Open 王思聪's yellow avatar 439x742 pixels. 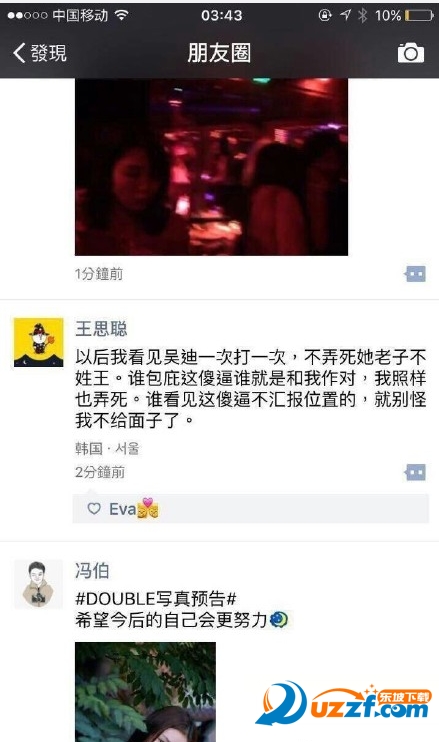(38, 342)
